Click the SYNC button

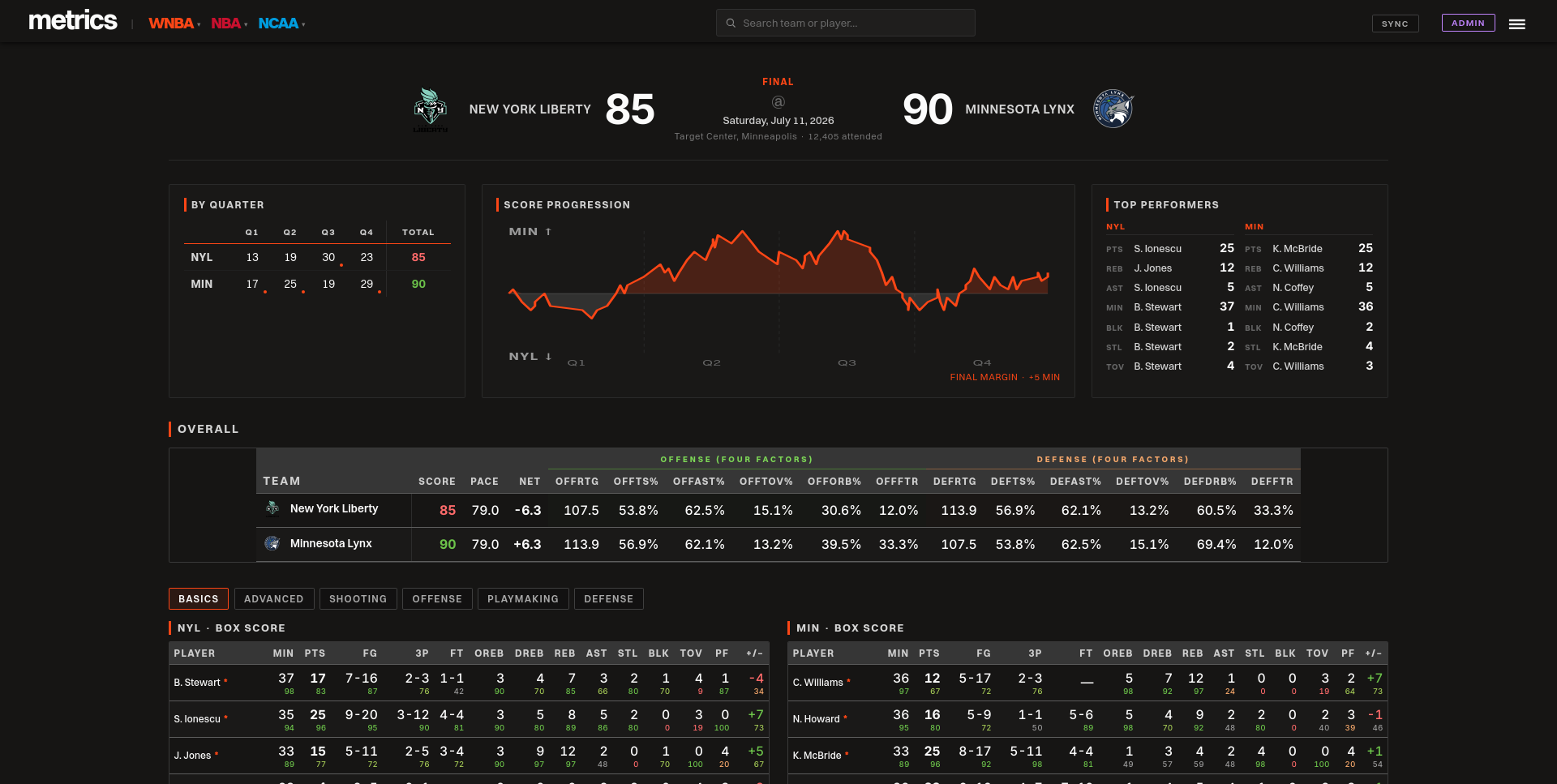click(1395, 24)
